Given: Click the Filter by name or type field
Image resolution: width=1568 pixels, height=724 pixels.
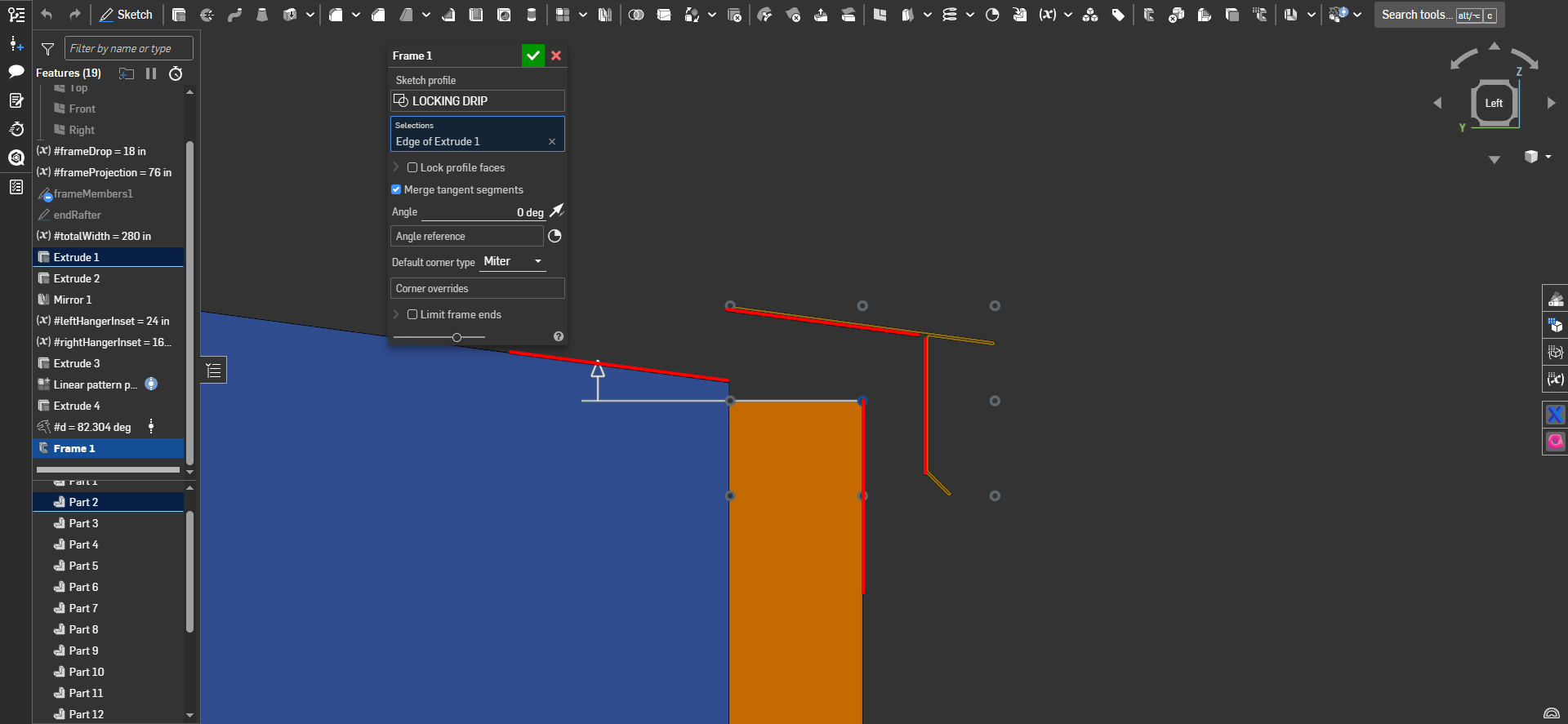Looking at the screenshot, I should 129,48.
